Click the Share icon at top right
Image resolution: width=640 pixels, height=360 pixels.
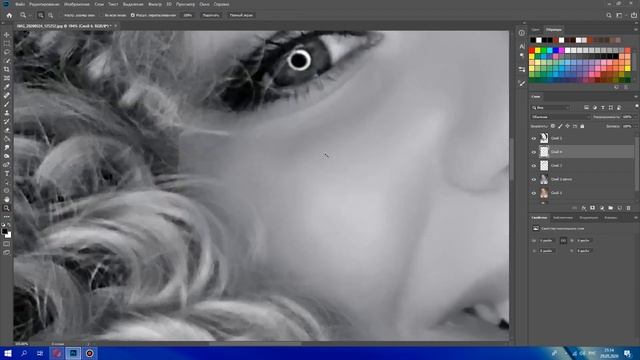[x=633, y=15]
